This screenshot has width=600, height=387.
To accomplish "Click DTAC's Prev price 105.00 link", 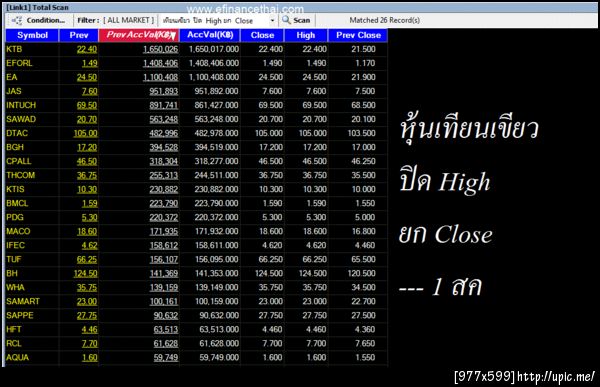I will coord(85,133).
